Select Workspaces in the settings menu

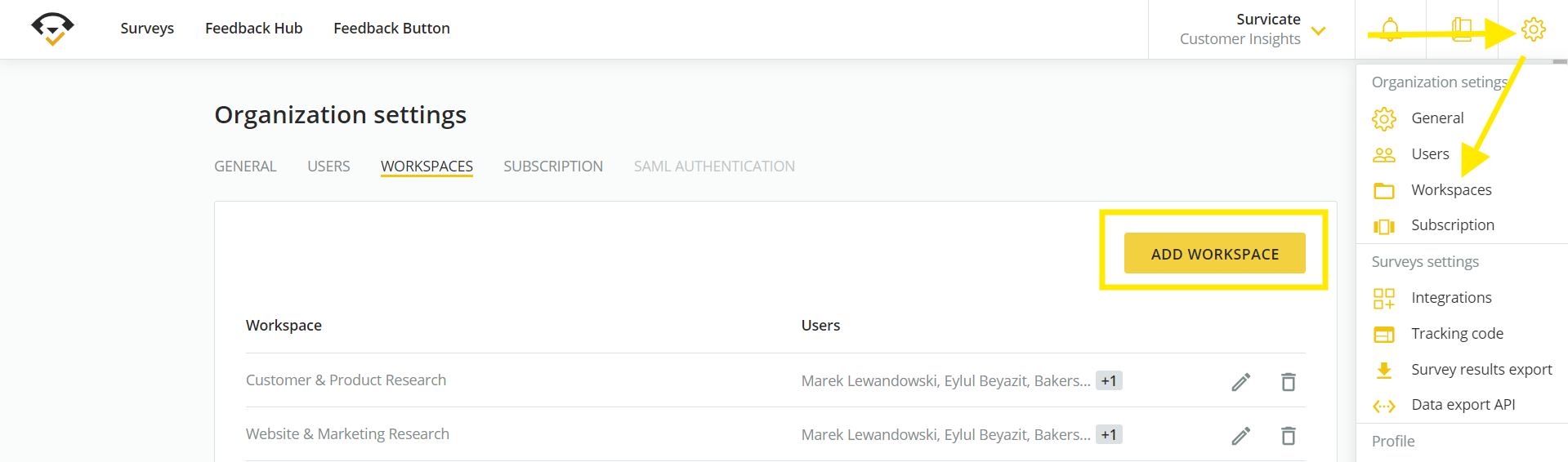click(x=1451, y=190)
